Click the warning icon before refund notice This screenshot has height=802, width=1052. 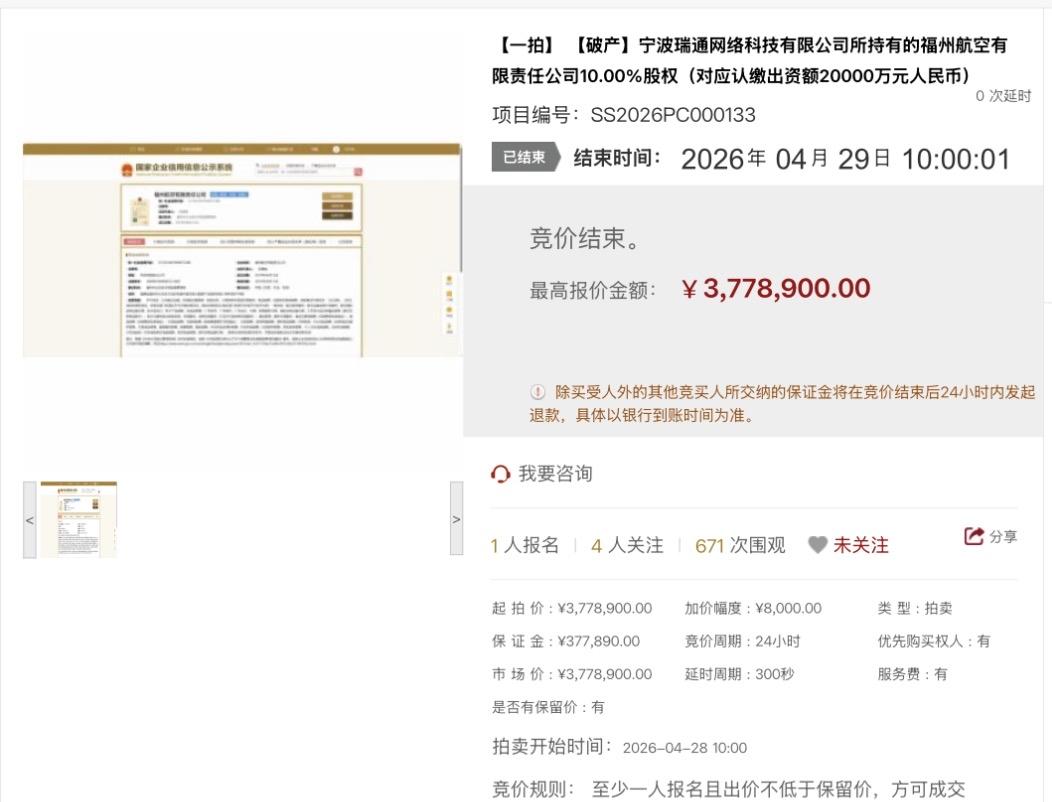[537, 392]
